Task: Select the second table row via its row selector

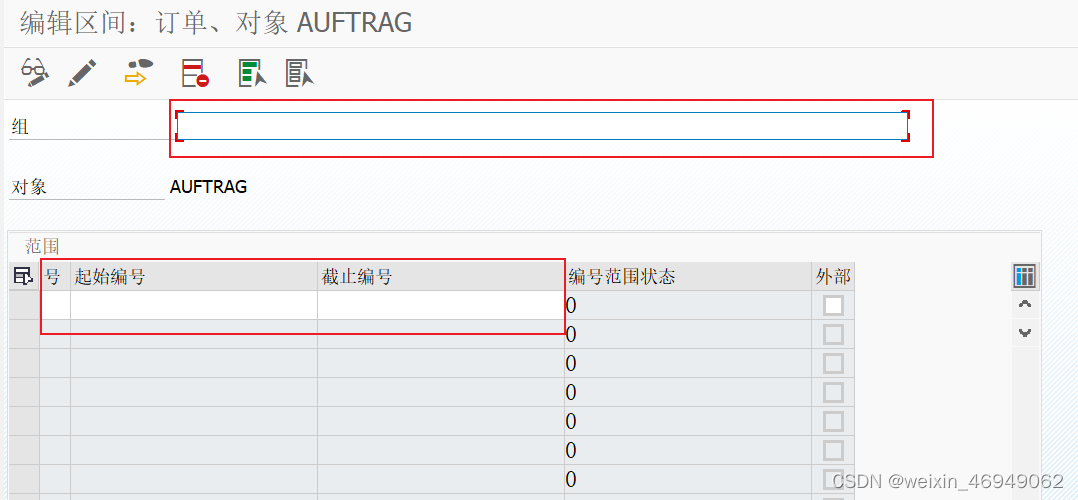Action: click(24, 334)
